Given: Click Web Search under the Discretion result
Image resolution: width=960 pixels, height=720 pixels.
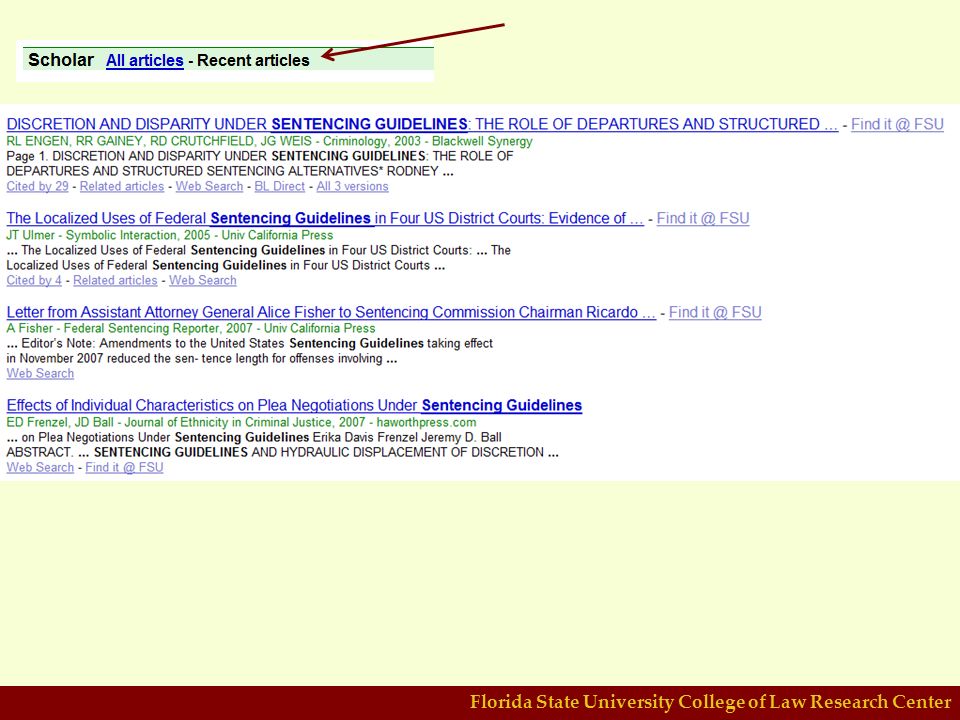Looking at the screenshot, I should click(x=209, y=186).
